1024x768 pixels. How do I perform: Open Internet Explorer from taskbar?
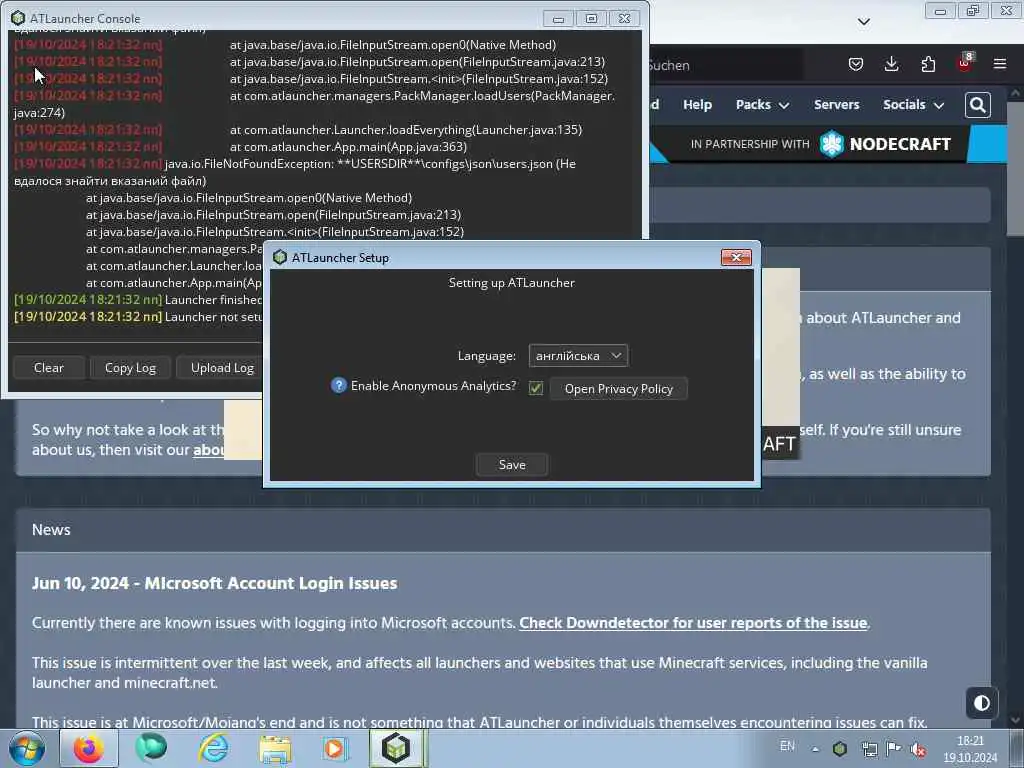pos(214,748)
